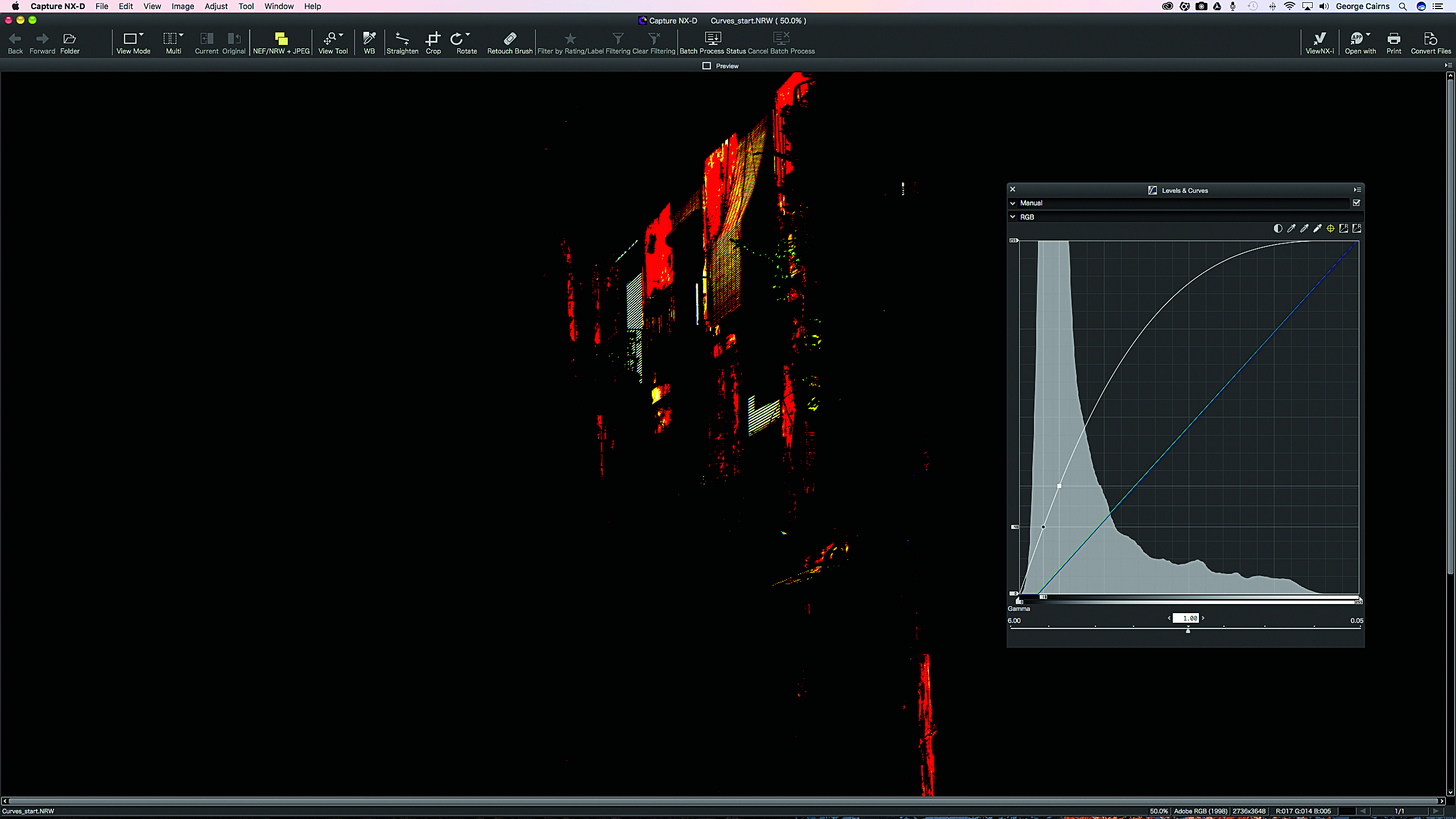The image size is (1456, 819).
Task: Open the Folder browser button
Action: click(x=69, y=43)
